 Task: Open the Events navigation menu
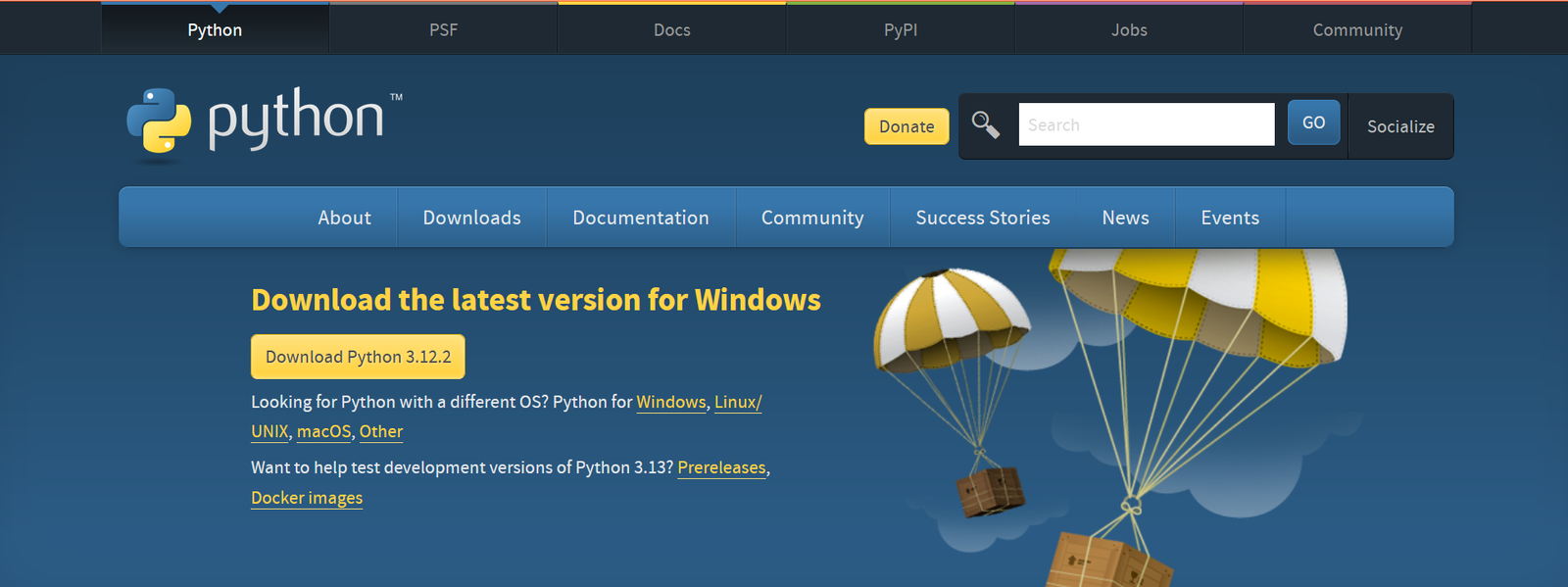pyautogui.click(x=1230, y=218)
